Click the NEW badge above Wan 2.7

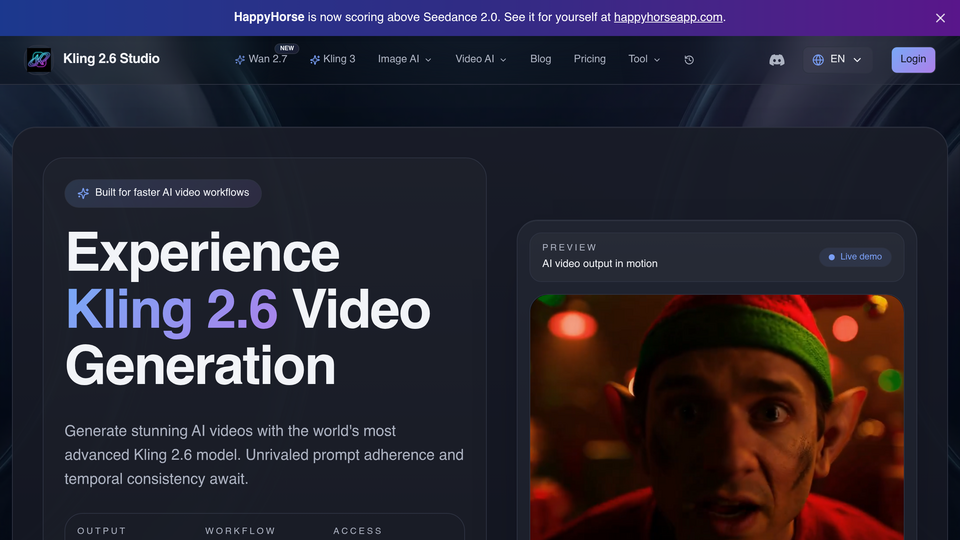[x=287, y=48]
